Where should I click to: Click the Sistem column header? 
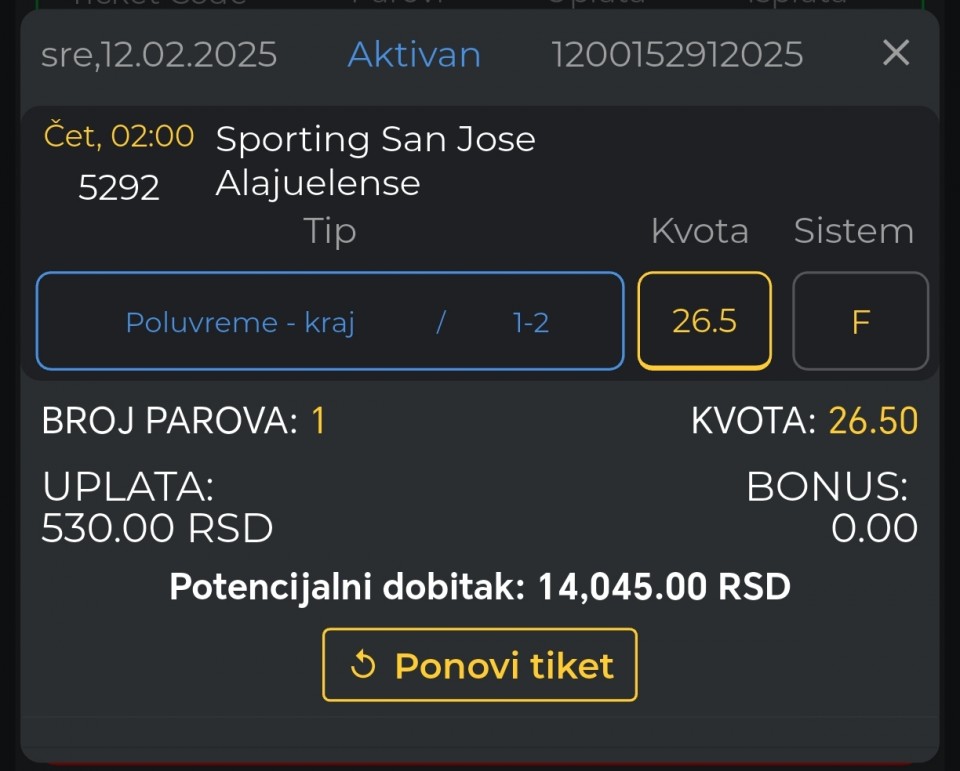coord(853,231)
